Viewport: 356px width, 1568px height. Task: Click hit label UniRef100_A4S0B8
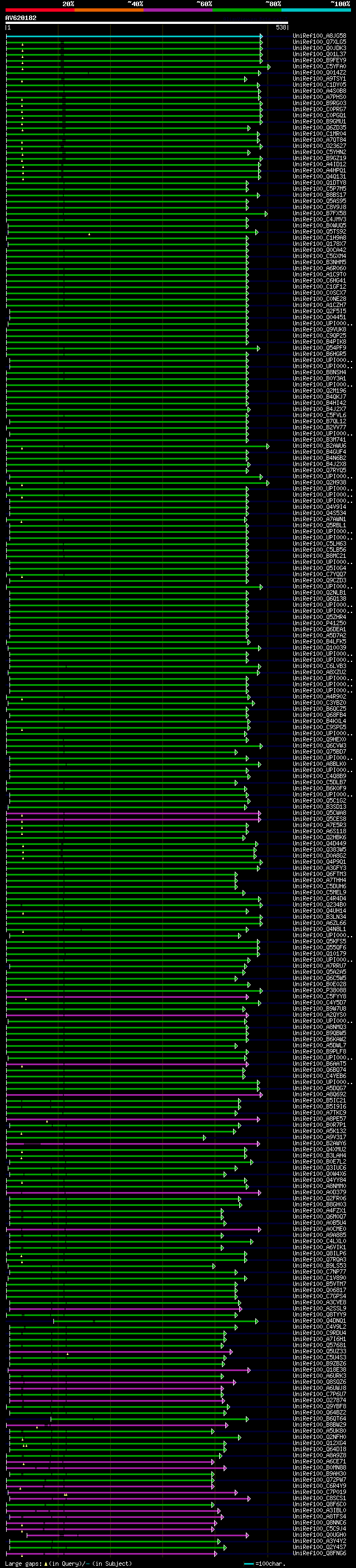pos(319,91)
